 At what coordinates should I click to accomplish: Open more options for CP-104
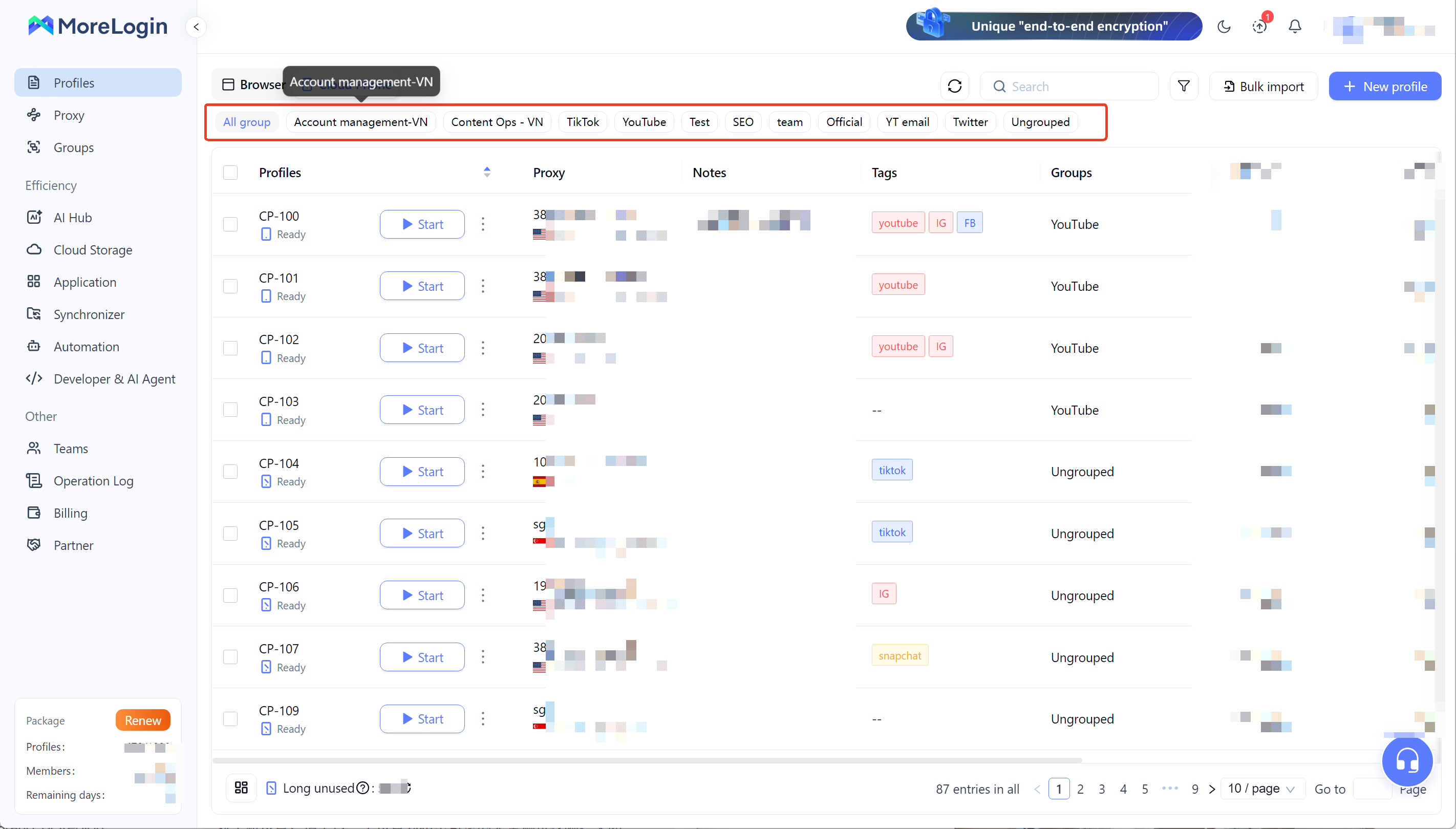(483, 472)
